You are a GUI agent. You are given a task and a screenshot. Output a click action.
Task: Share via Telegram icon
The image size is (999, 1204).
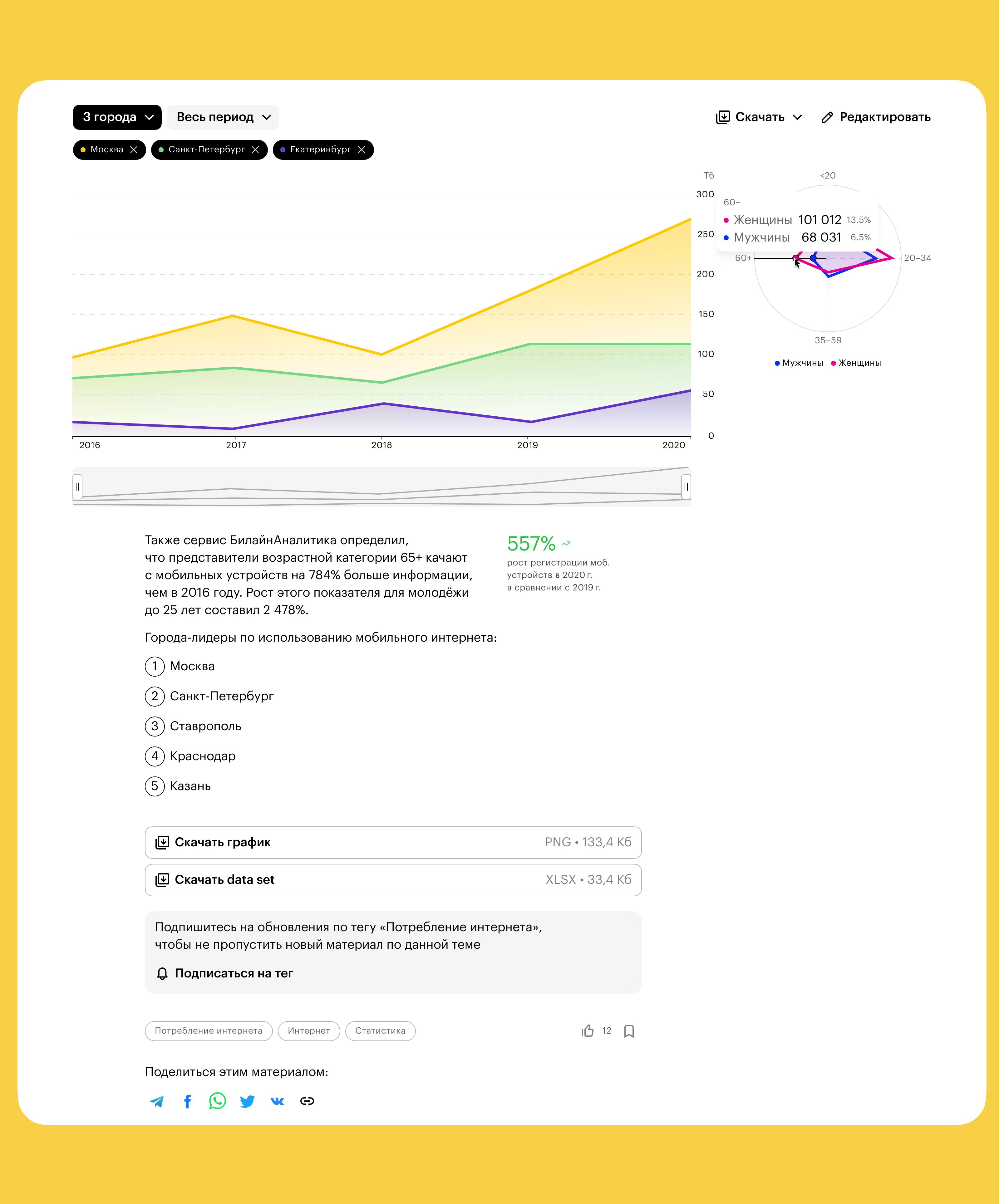tap(156, 1101)
